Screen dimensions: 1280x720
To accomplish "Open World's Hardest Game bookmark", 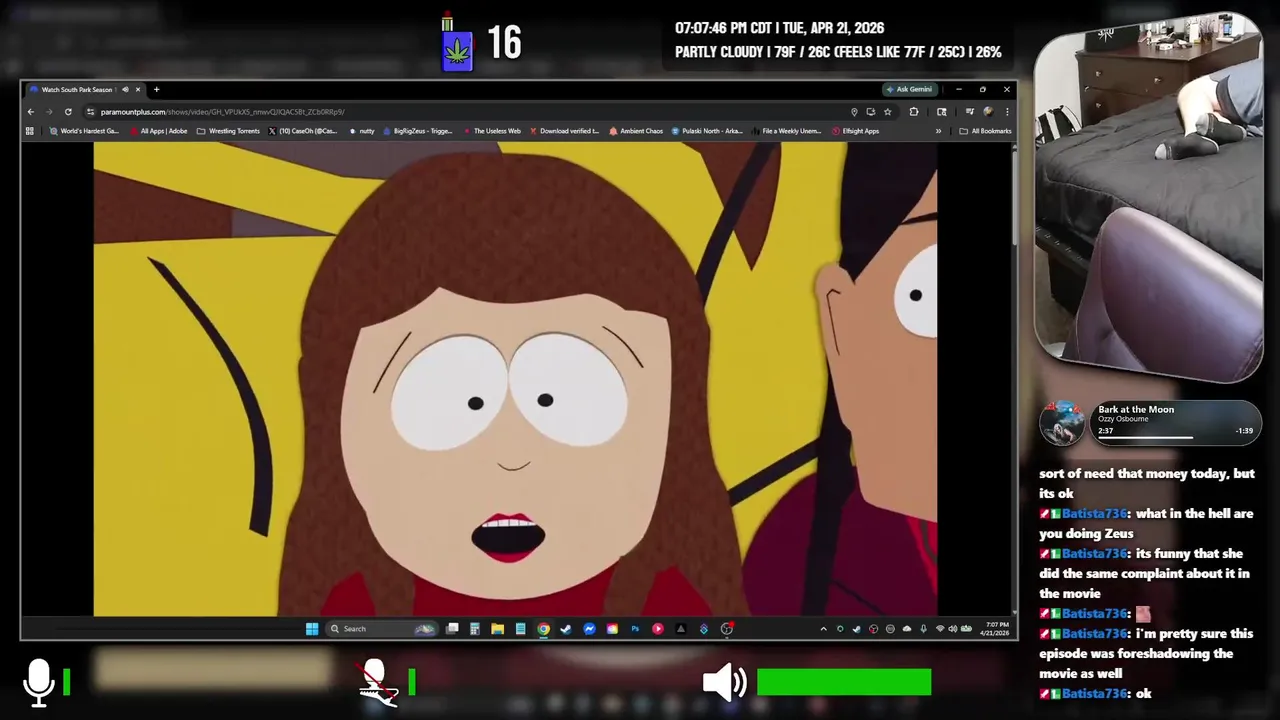I will tap(84, 131).
